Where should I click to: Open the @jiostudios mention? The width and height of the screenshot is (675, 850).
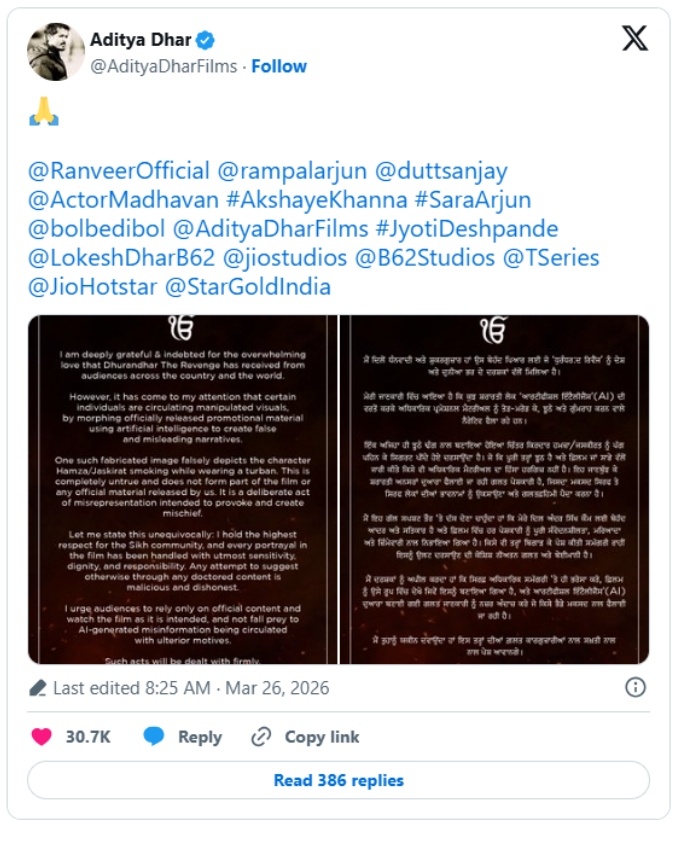click(x=285, y=257)
